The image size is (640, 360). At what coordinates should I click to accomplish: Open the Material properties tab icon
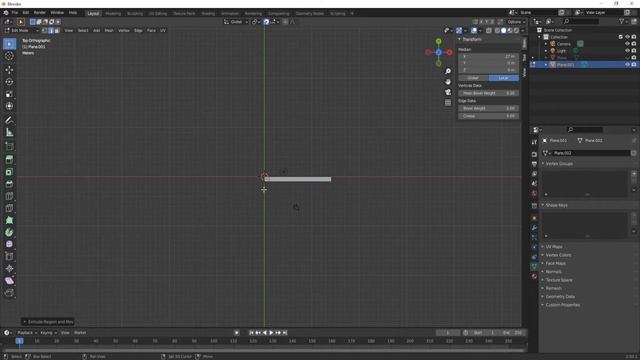[534, 276]
